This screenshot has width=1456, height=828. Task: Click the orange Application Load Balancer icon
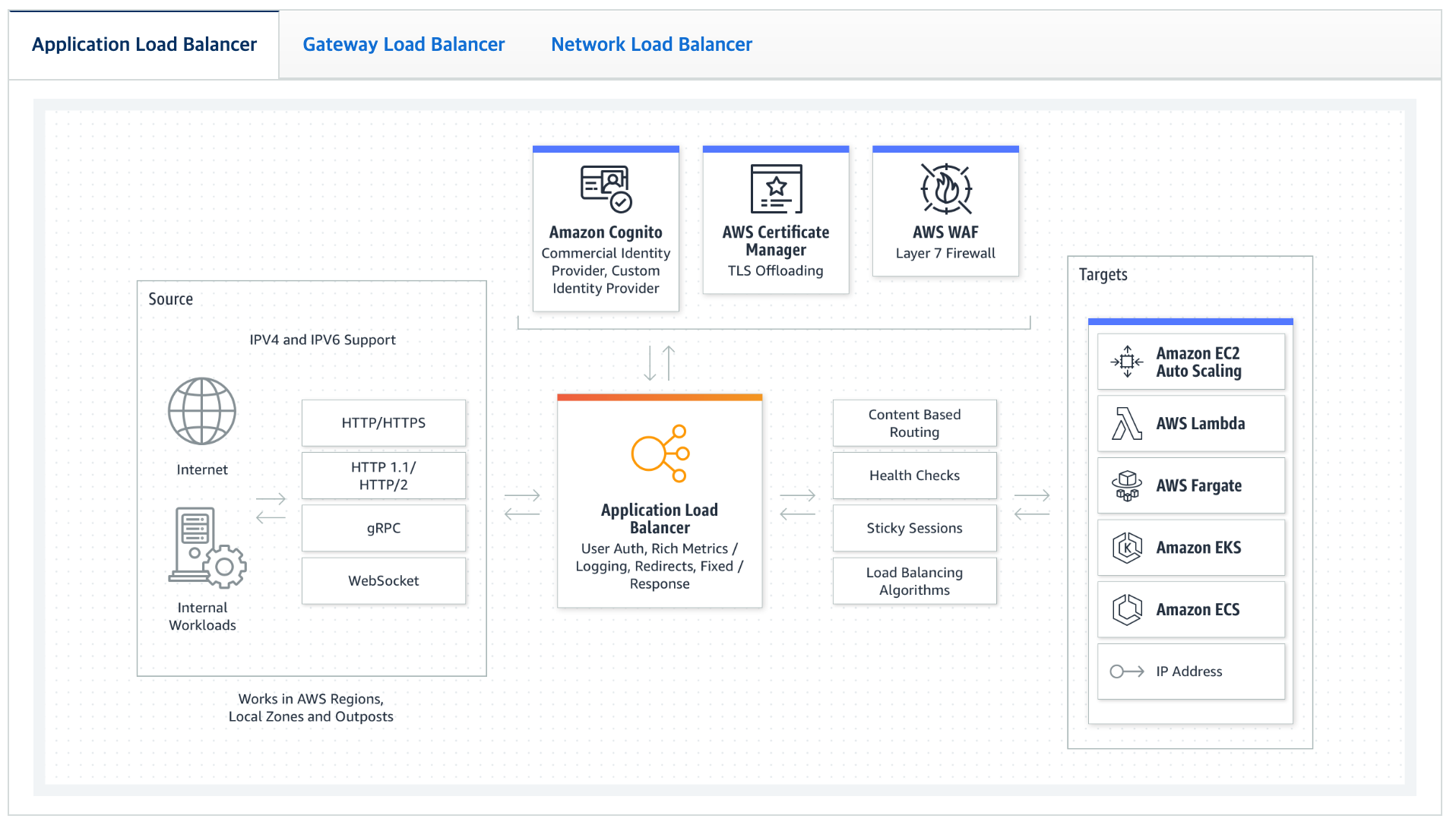(660, 454)
